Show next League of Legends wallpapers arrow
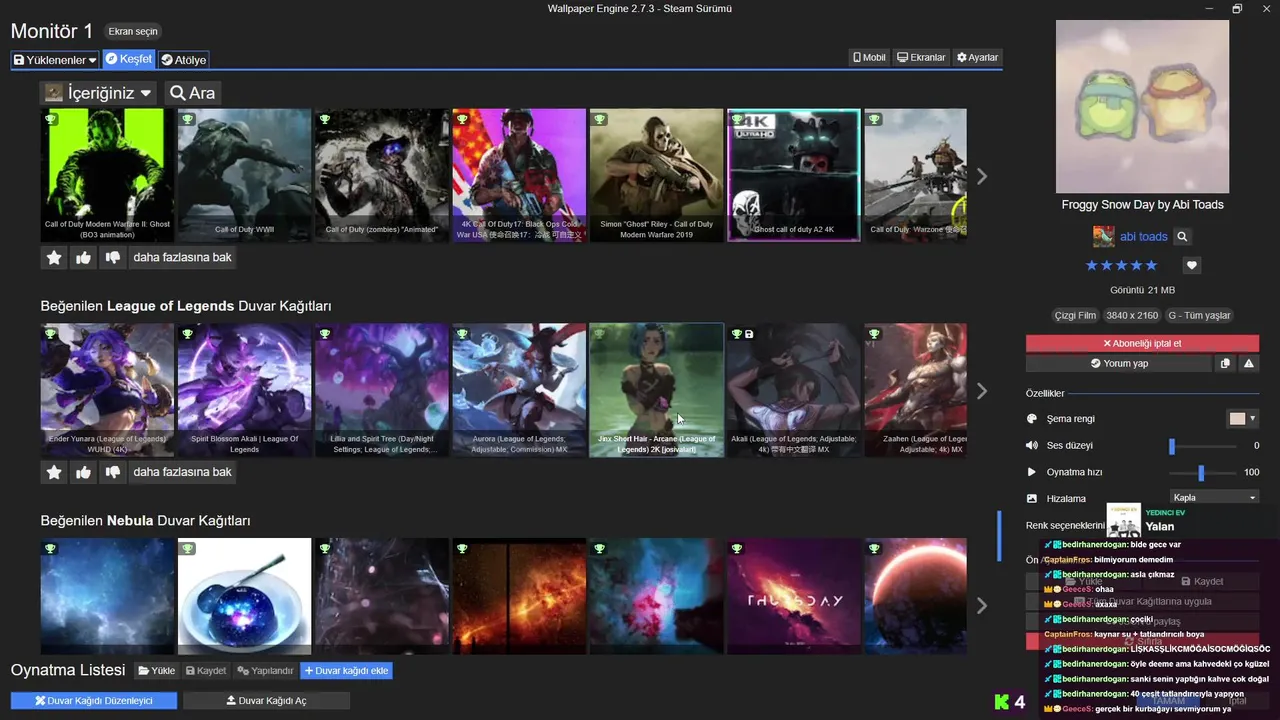This screenshot has width=1280, height=720. coord(982,391)
